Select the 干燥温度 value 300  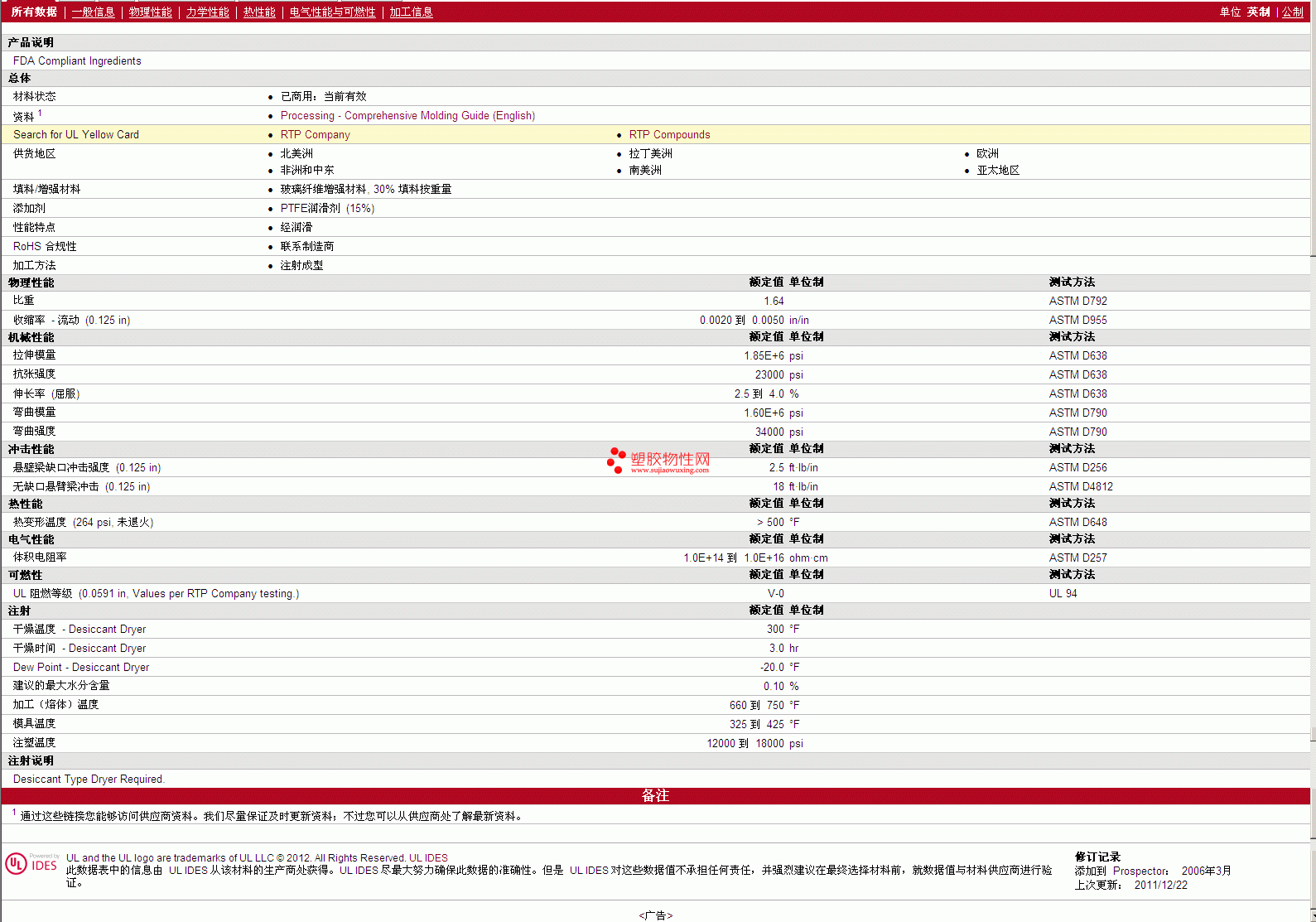(x=774, y=630)
